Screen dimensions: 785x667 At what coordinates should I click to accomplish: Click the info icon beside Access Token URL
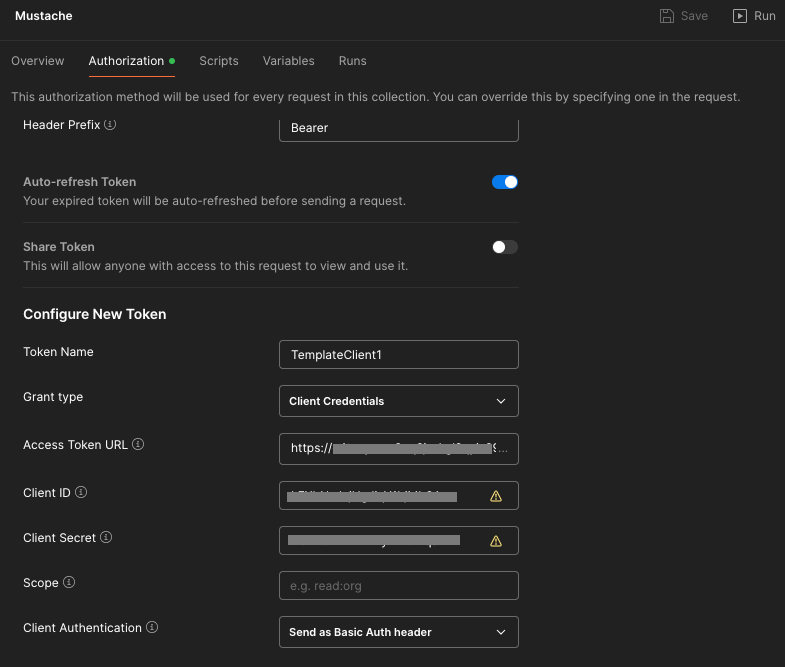[x=138, y=444]
